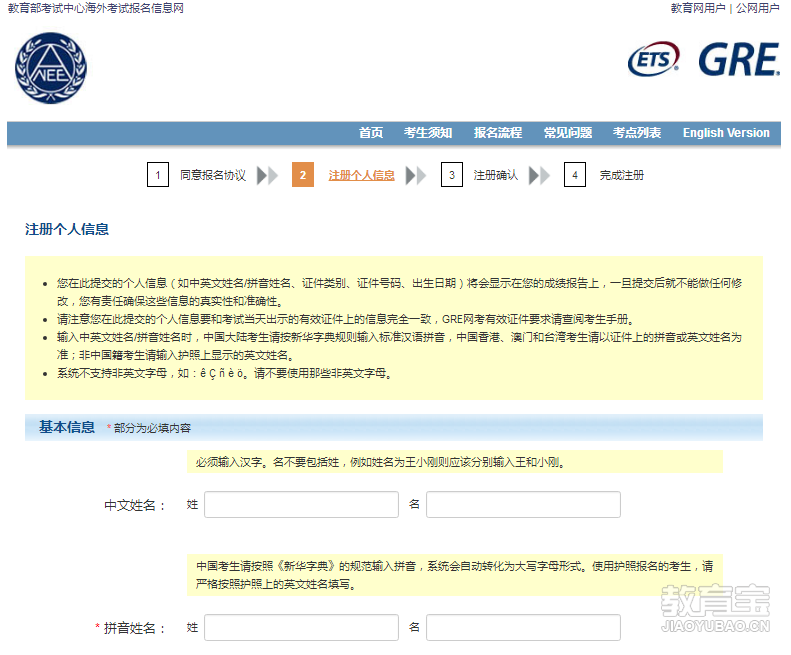The height and width of the screenshot is (655, 791).
Task: Focus Chinese given name 名 input field
Action: (x=524, y=505)
